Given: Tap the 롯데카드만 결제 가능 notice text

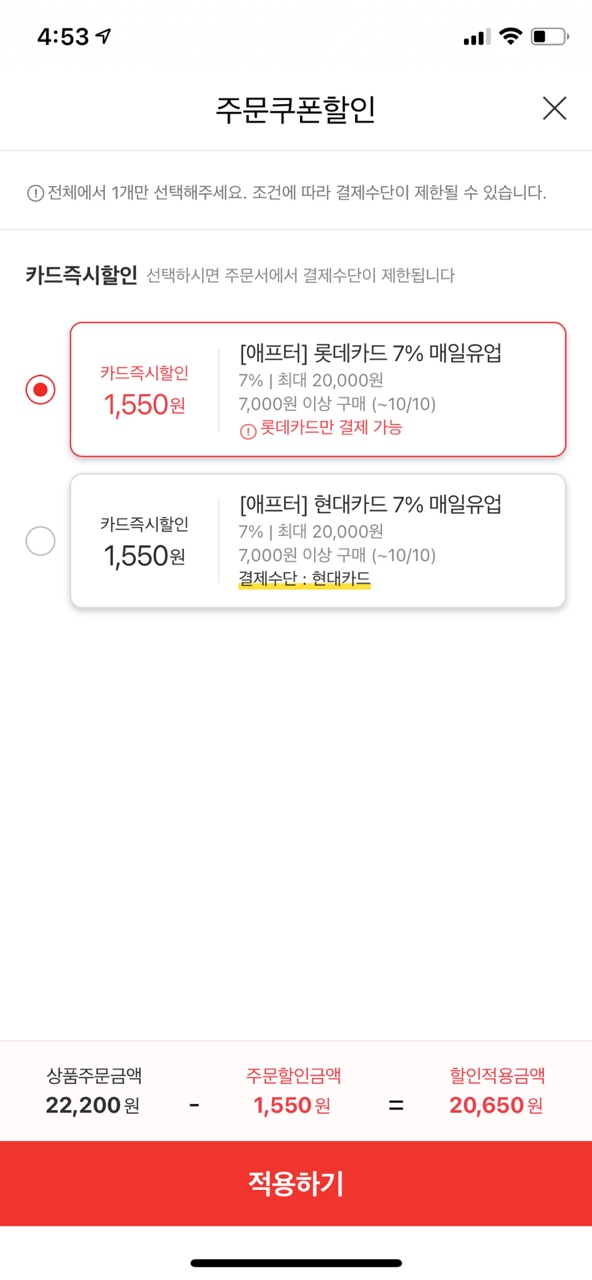Looking at the screenshot, I should [x=331, y=429].
